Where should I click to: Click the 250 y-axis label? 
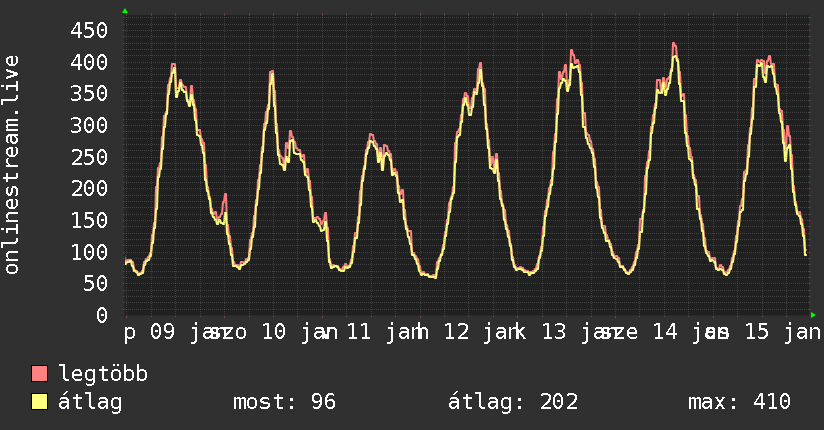[89, 157]
